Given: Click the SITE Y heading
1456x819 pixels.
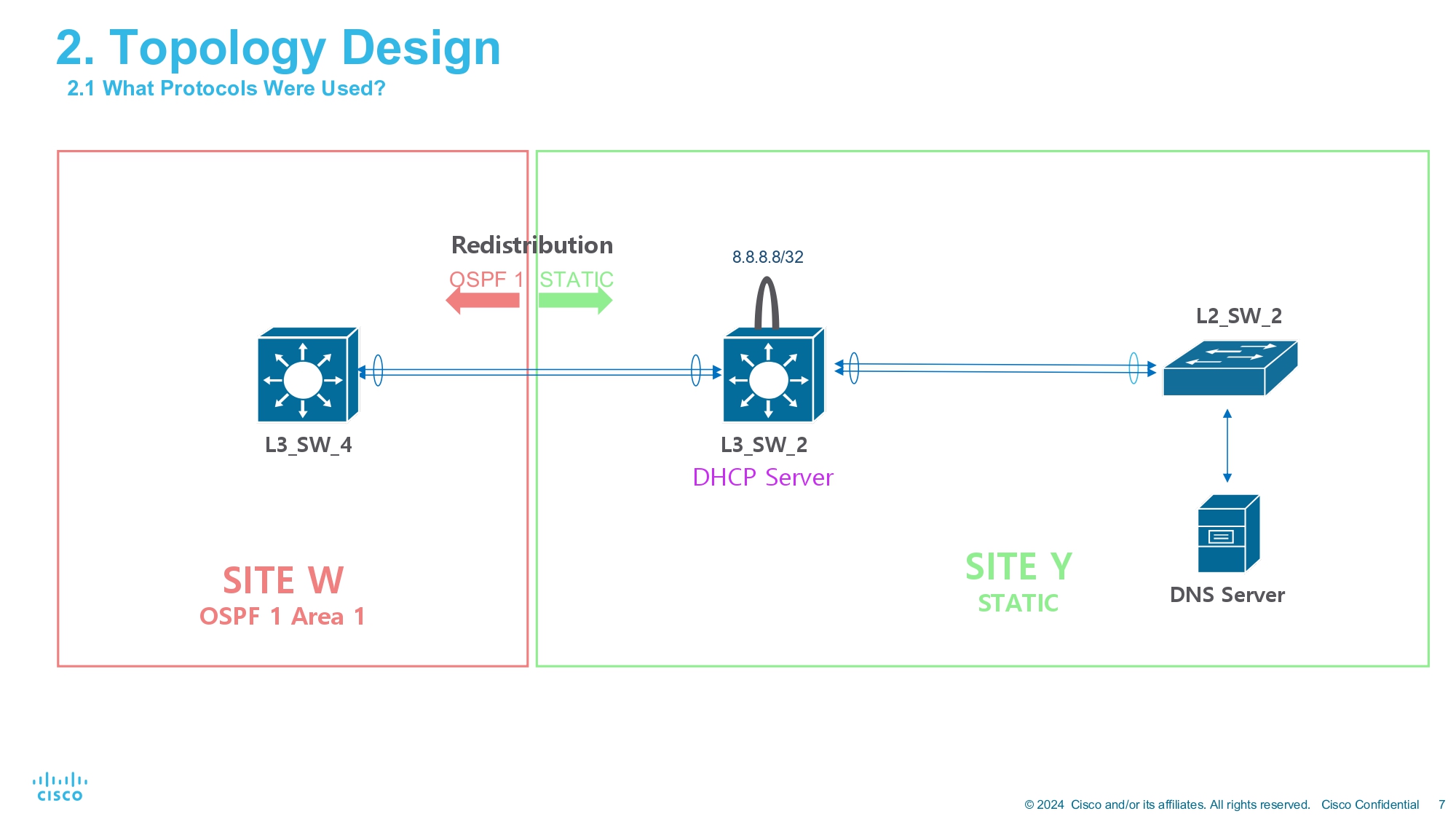Looking at the screenshot, I should 1018,566.
